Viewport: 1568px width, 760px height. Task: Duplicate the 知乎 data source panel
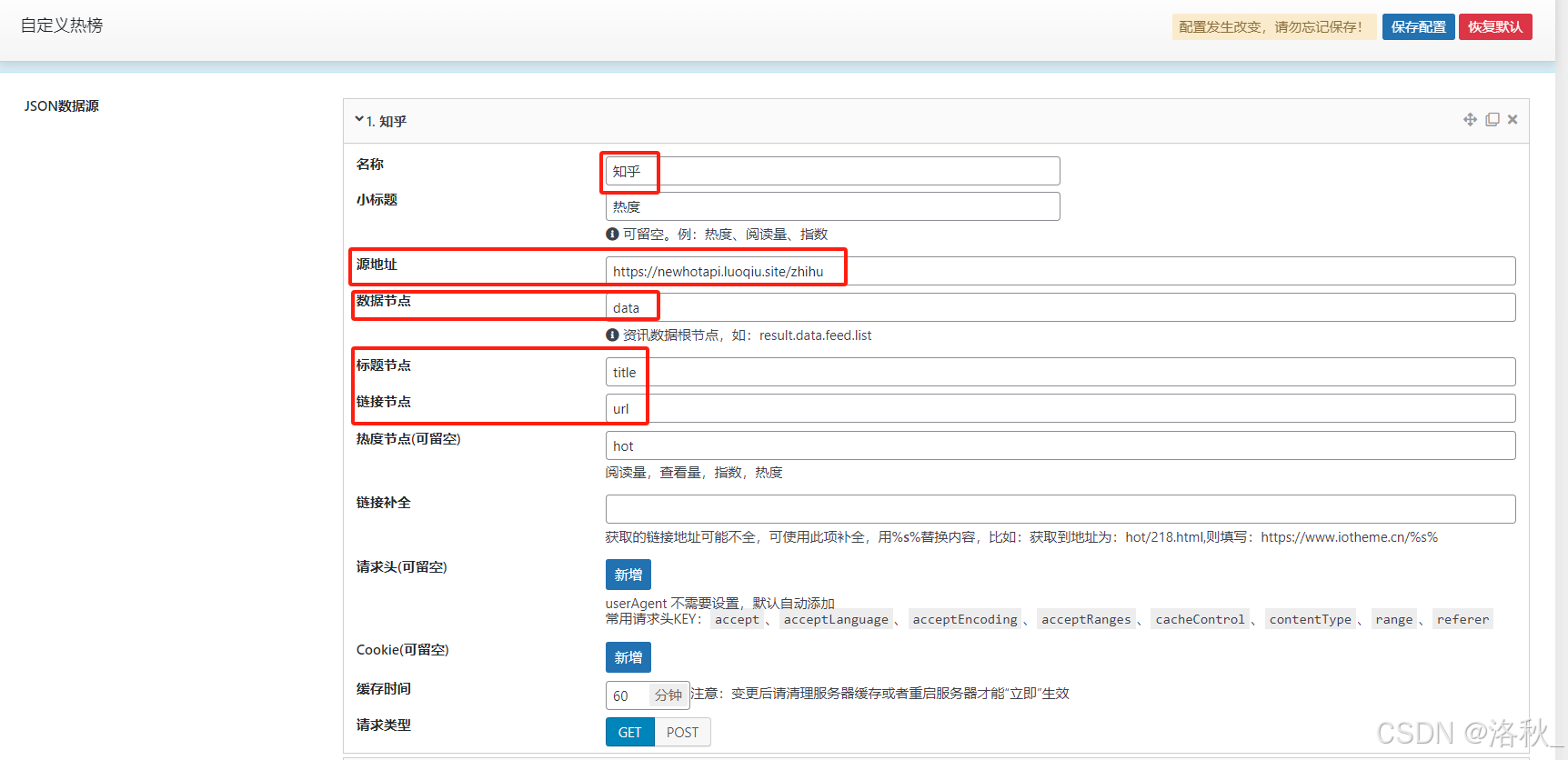[1493, 120]
